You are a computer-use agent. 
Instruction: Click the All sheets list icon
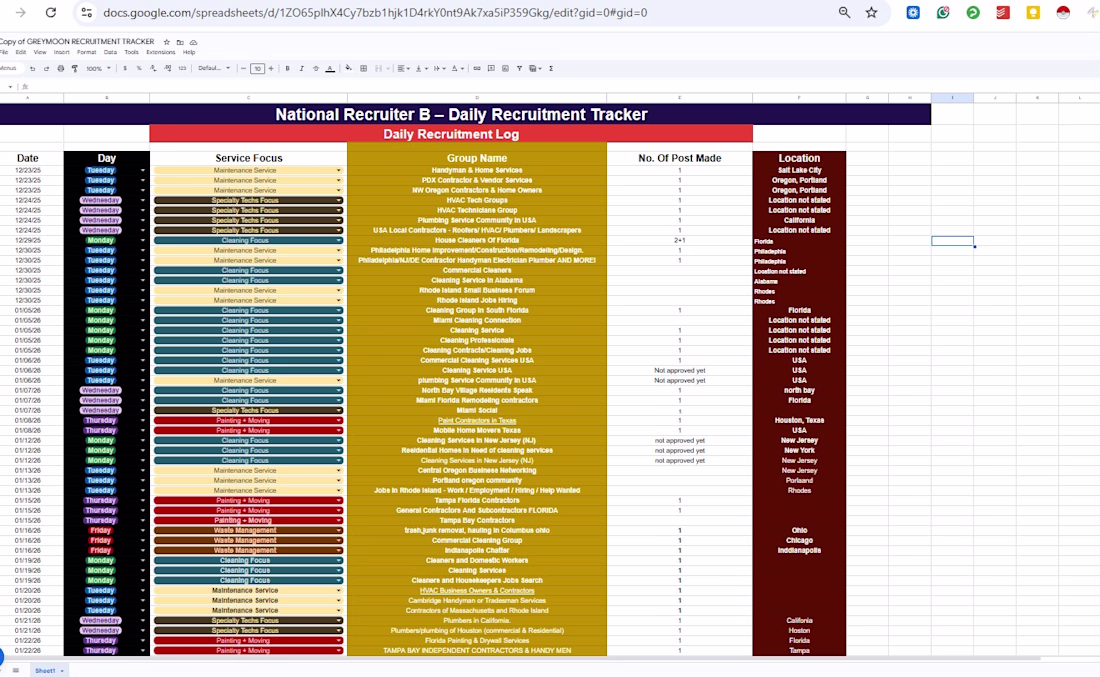click(x=15, y=671)
